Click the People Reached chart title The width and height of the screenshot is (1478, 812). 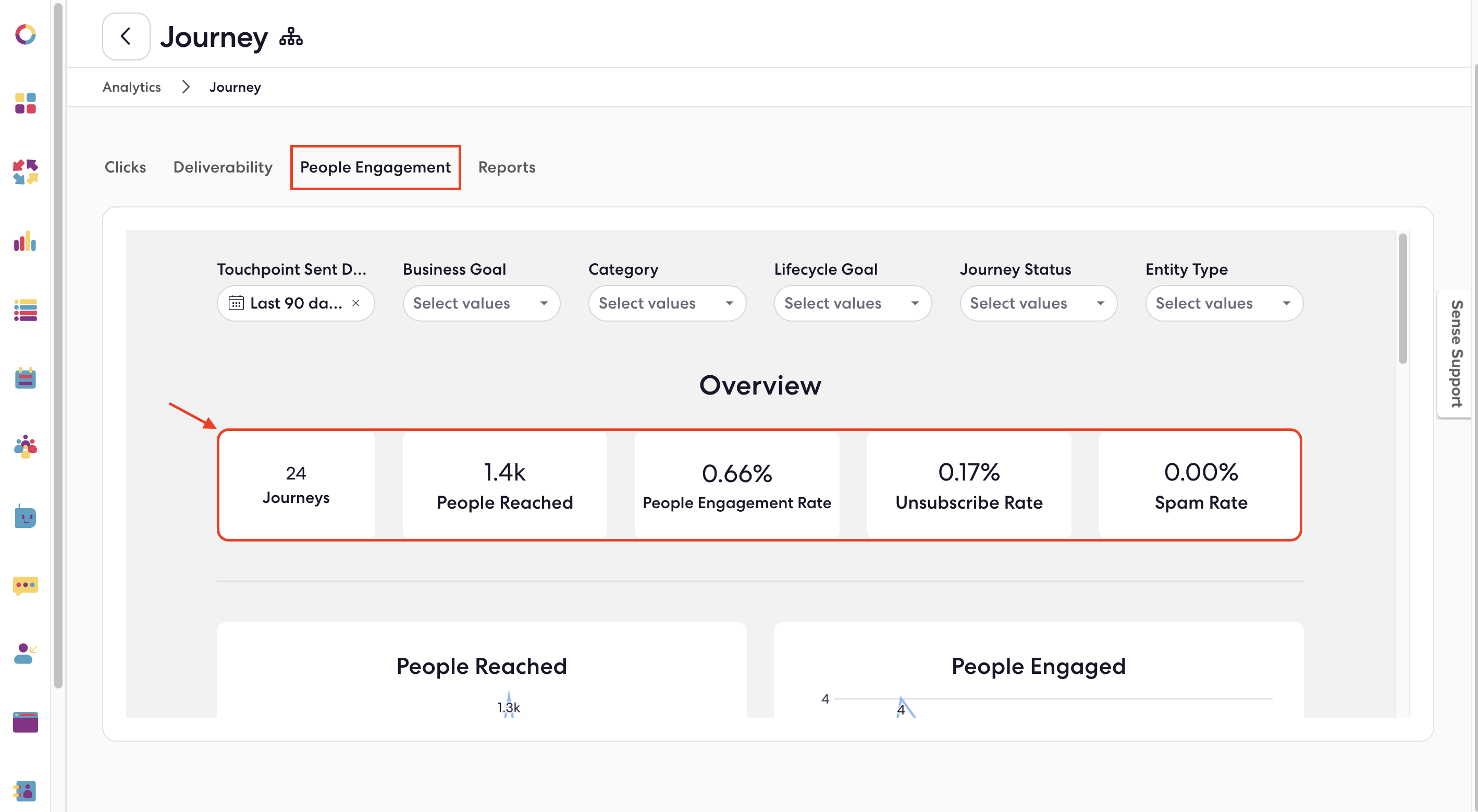pyautogui.click(x=482, y=666)
